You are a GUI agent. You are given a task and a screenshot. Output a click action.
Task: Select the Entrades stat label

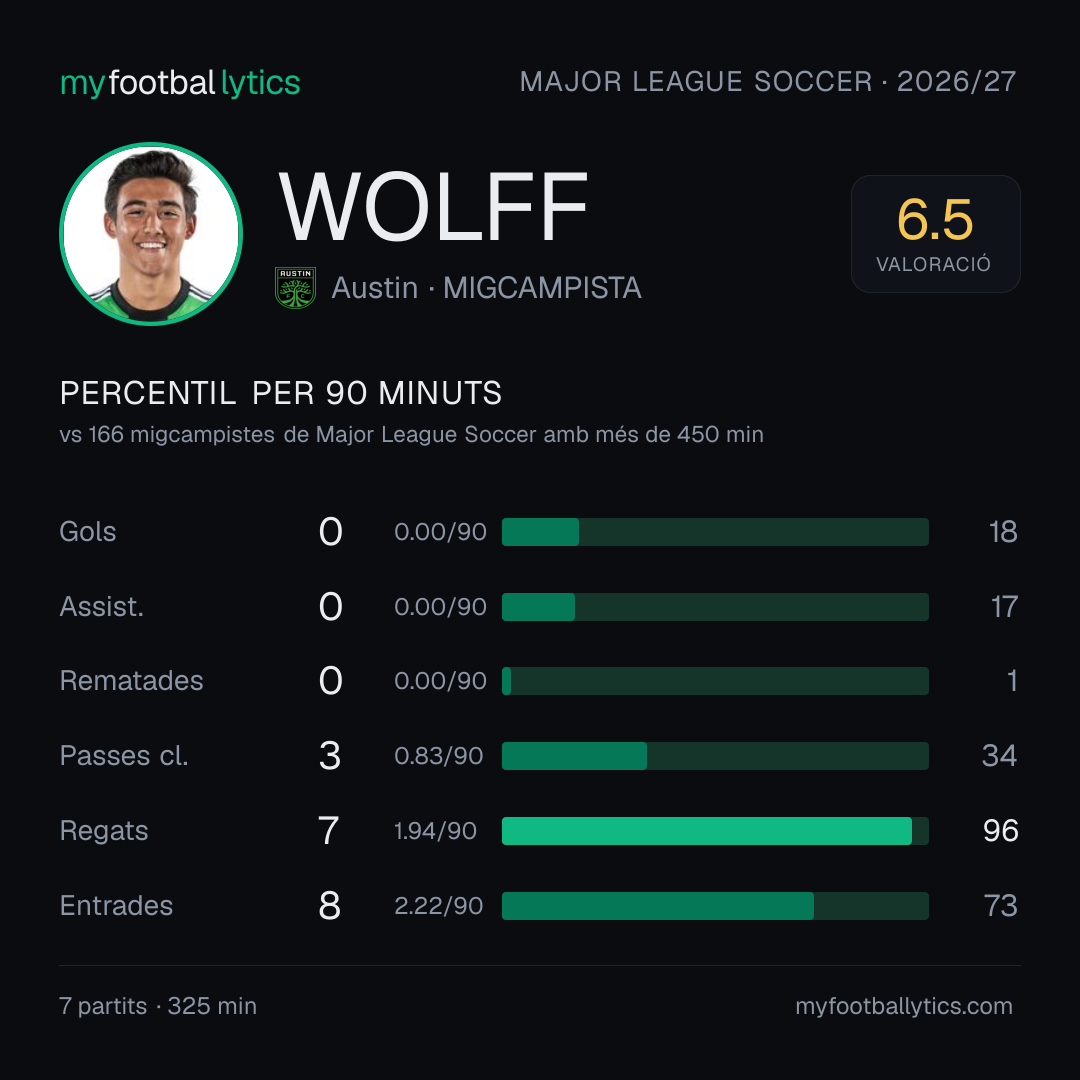(x=116, y=906)
